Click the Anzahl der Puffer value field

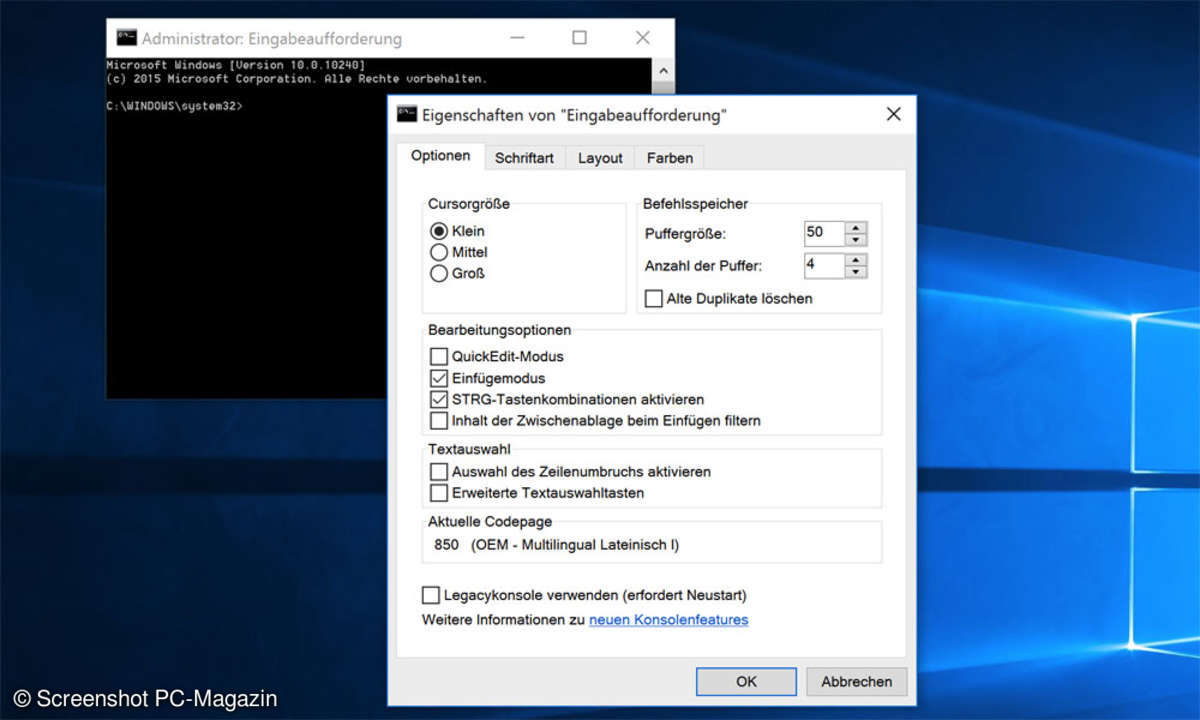825,266
